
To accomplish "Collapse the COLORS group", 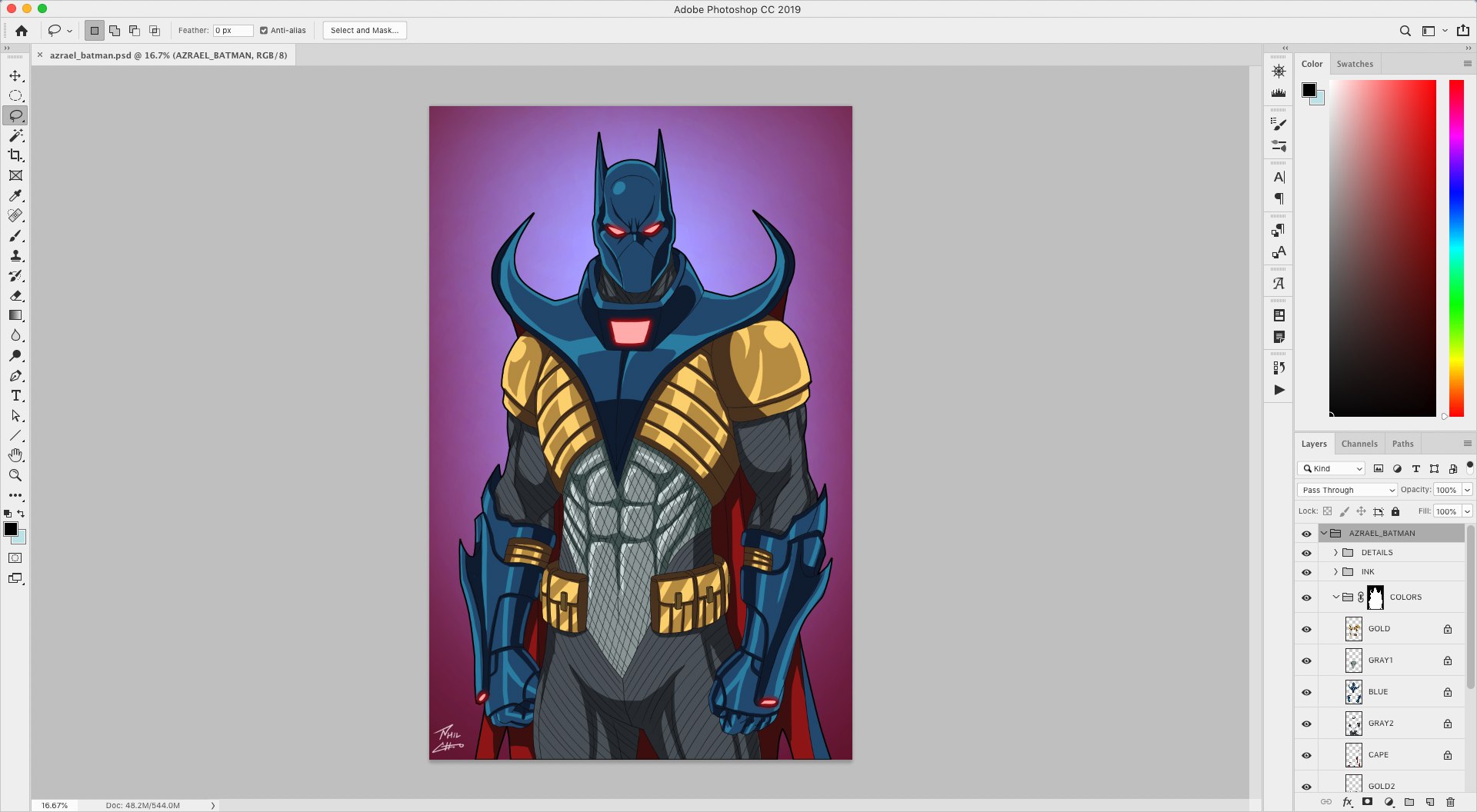I will point(1335,597).
